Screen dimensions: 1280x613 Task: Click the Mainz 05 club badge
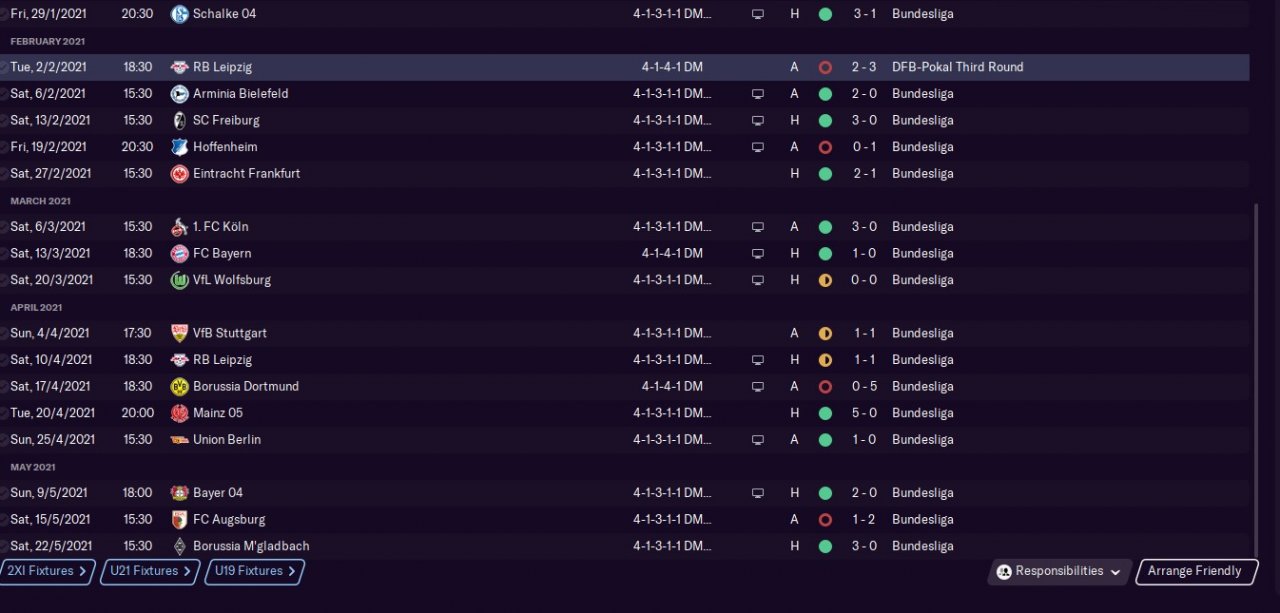tap(180, 413)
